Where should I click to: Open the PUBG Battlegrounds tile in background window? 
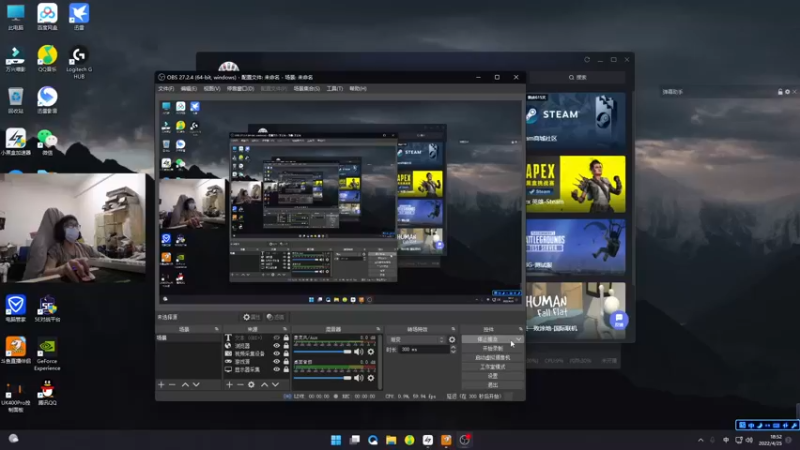click(576, 247)
